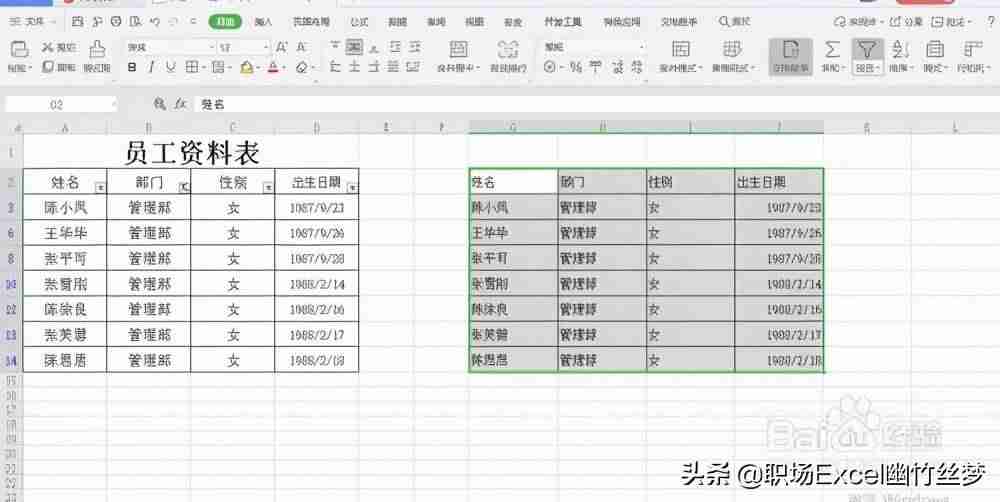The width and height of the screenshot is (1000, 502).
Task: Select column header G
Action: pyautogui.click(x=513, y=127)
